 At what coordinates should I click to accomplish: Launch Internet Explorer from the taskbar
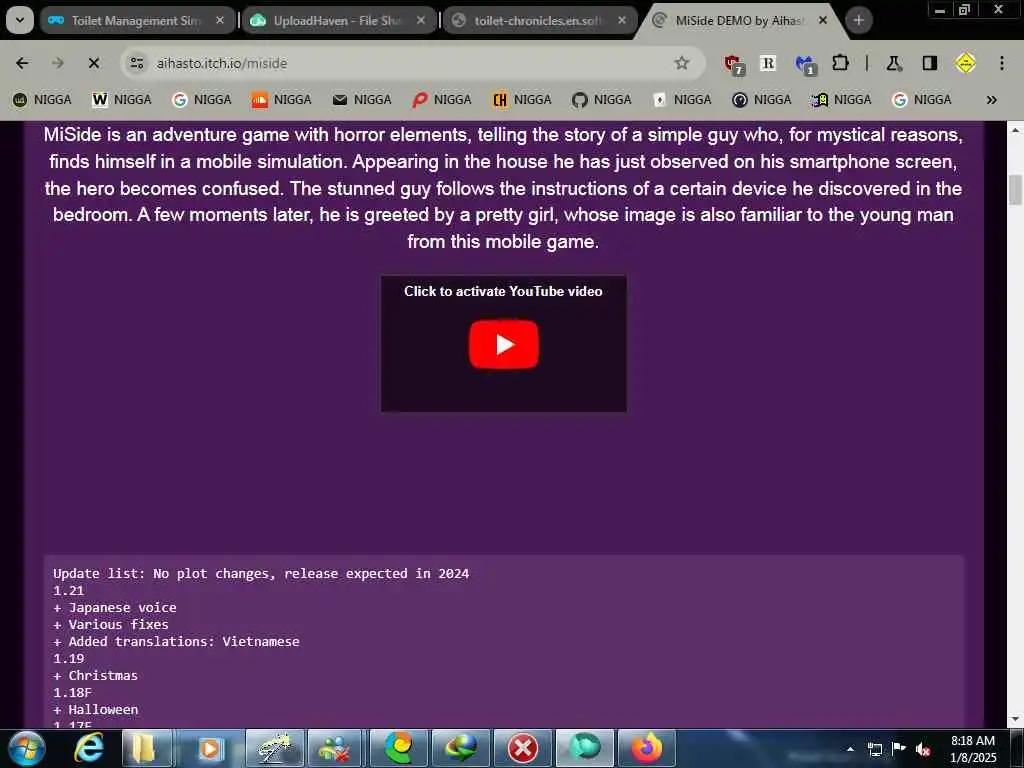(x=89, y=748)
